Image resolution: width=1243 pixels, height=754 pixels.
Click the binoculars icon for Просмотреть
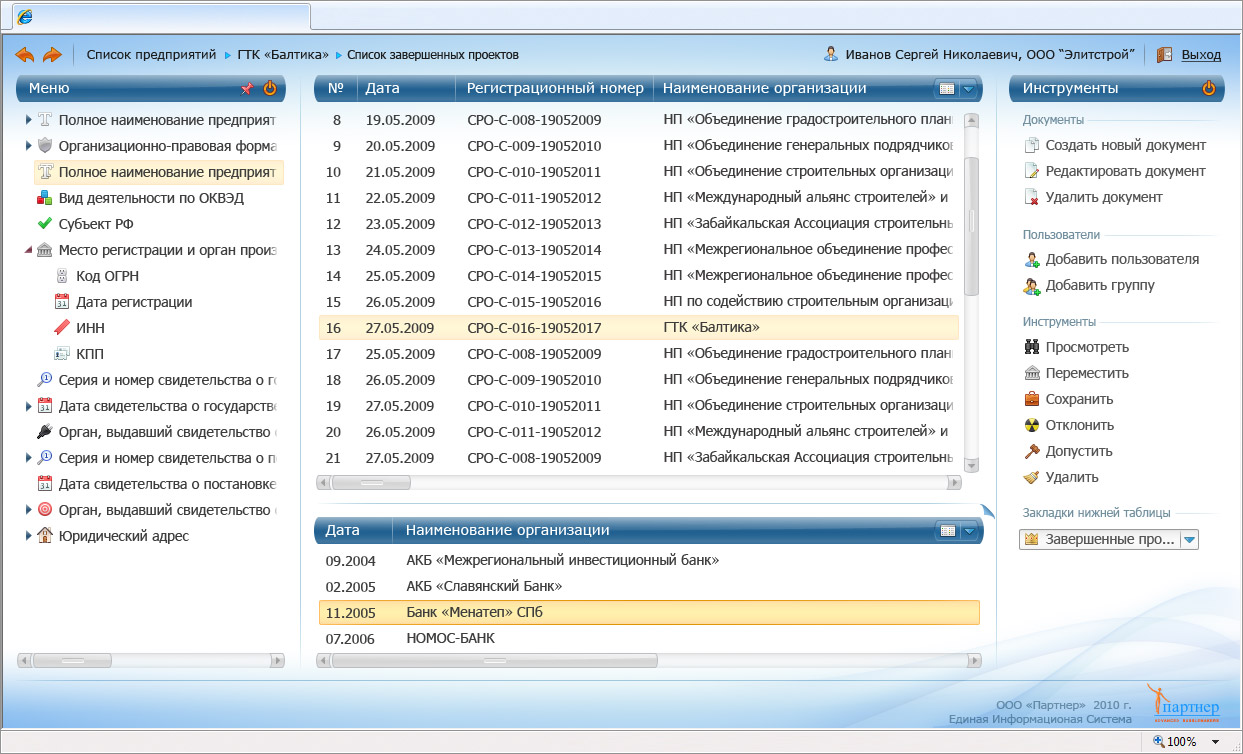pos(1032,348)
